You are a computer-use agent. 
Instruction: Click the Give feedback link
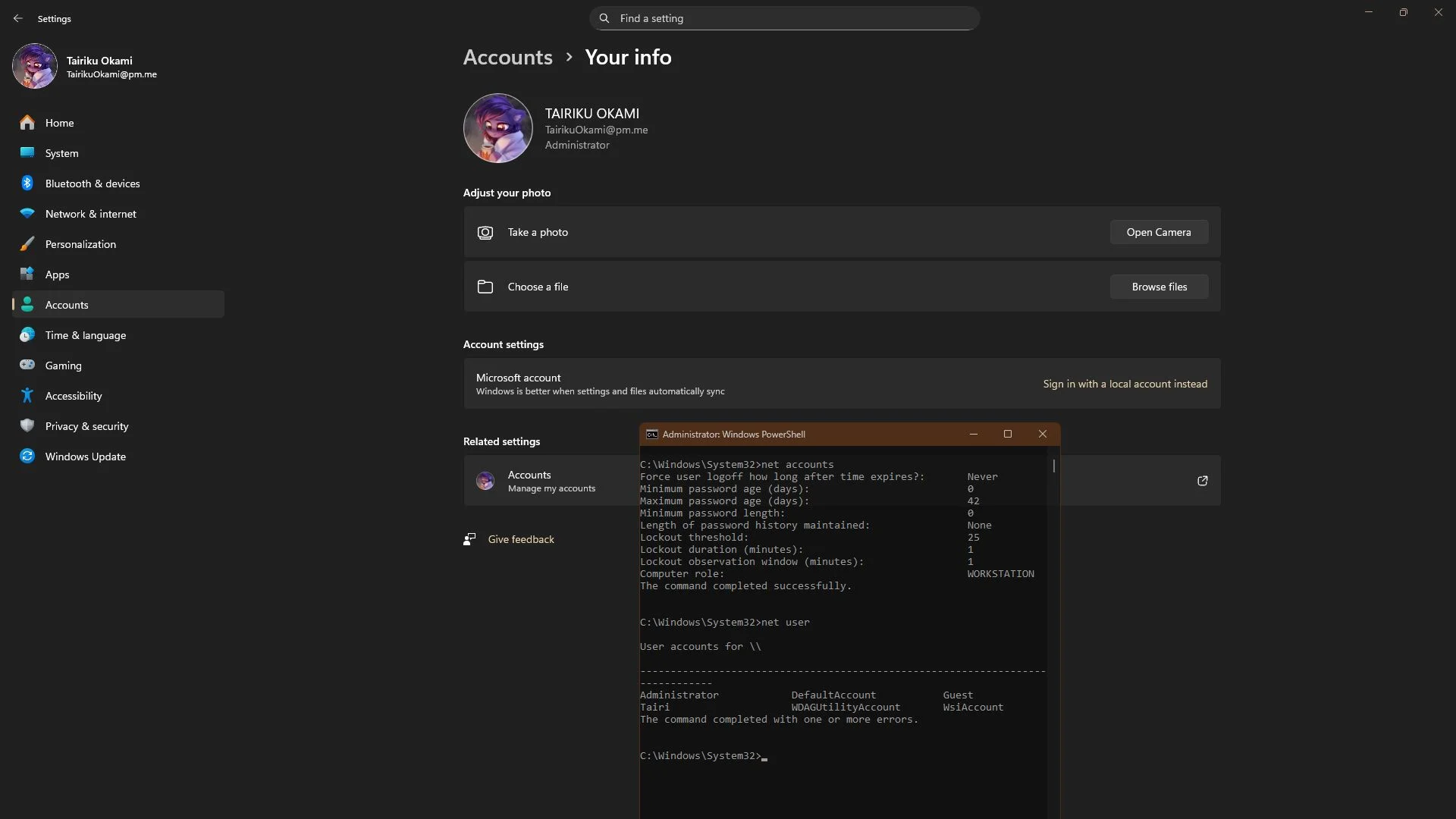pyautogui.click(x=521, y=539)
